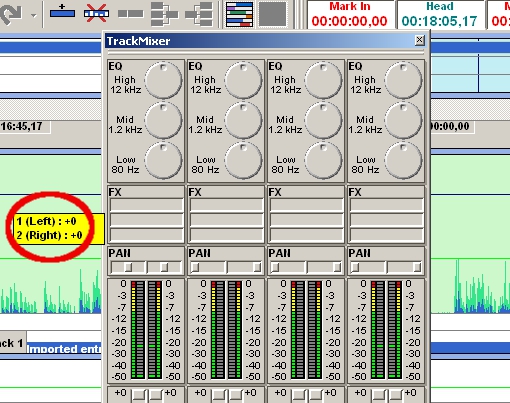The width and height of the screenshot is (510, 403).
Task: Click right PAN slider thumb in fourth channel
Action: (x=417, y=267)
